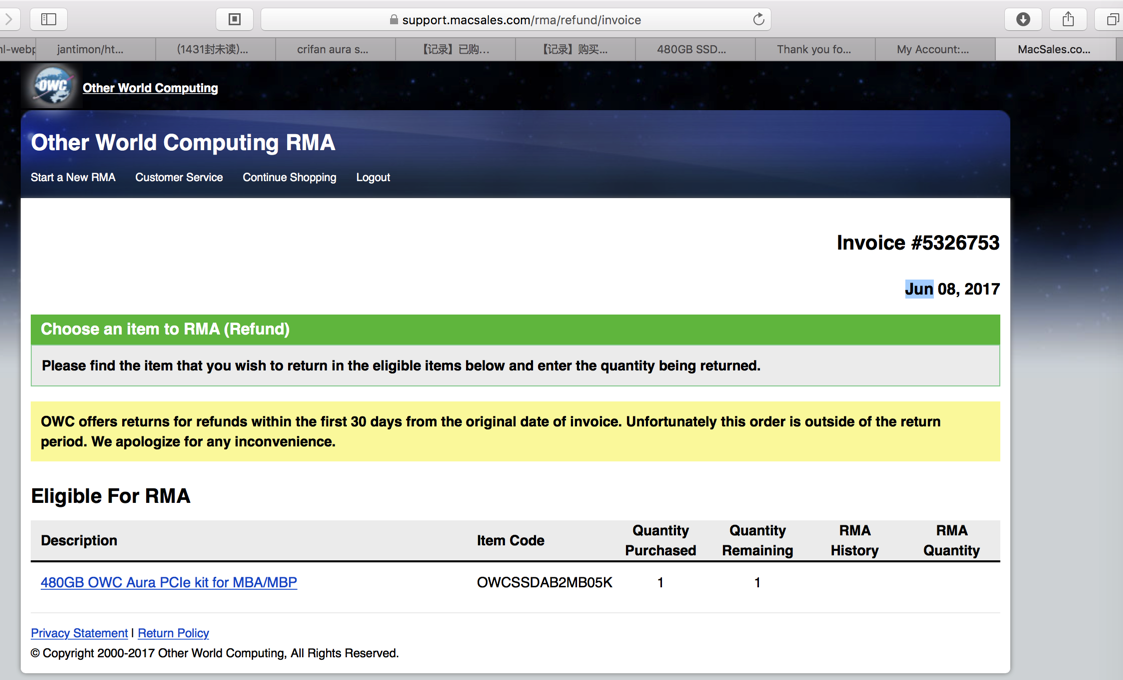Switch to the 【记录】购买... tab
Screen dimensions: 1123x680
(x=575, y=49)
